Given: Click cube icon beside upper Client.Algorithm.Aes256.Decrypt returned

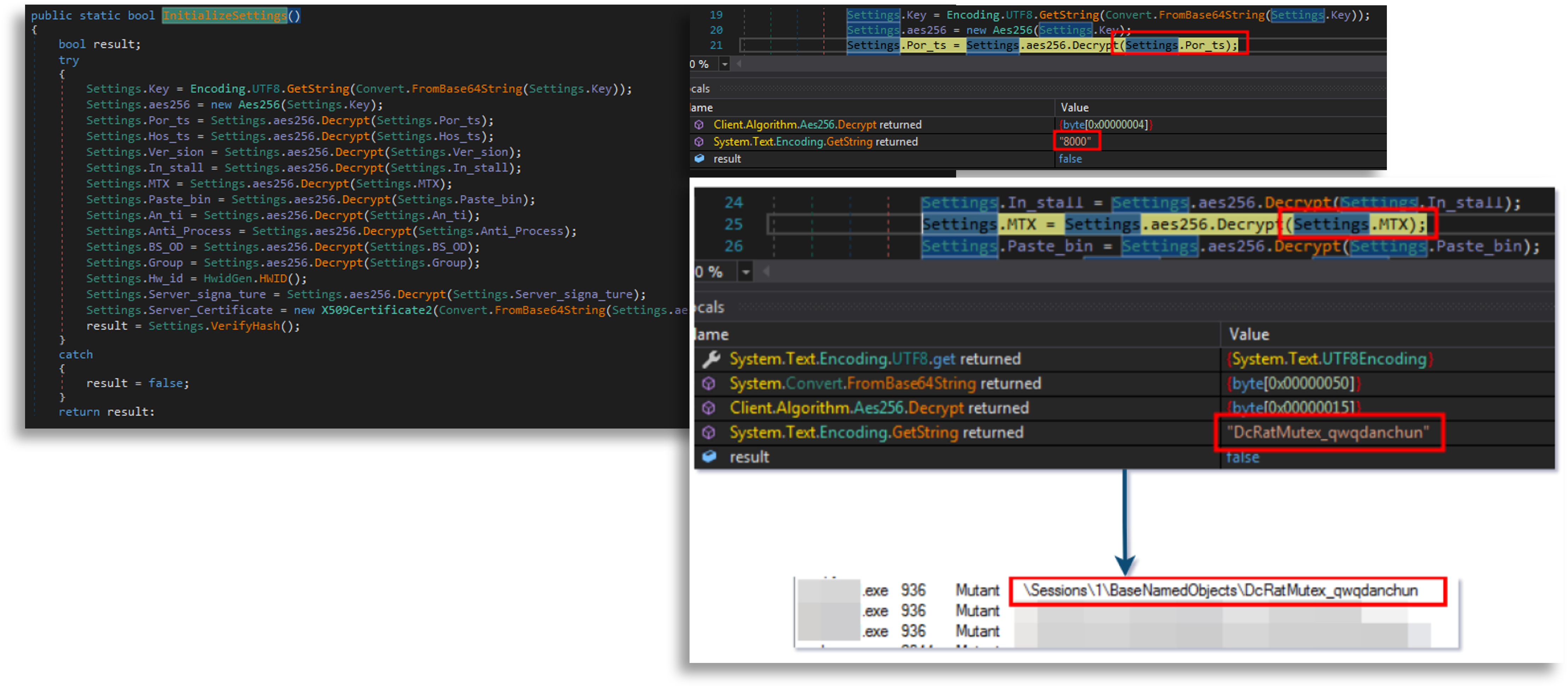Looking at the screenshot, I should (x=699, y=125).
